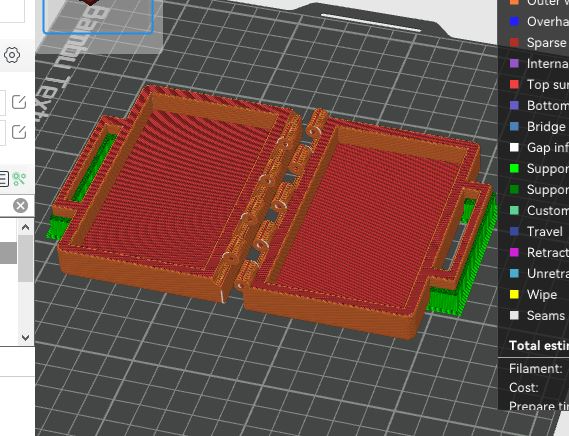Screen dimensions: 569x436
Task: Open the settings gear icon in left panel
Action: 12,55
